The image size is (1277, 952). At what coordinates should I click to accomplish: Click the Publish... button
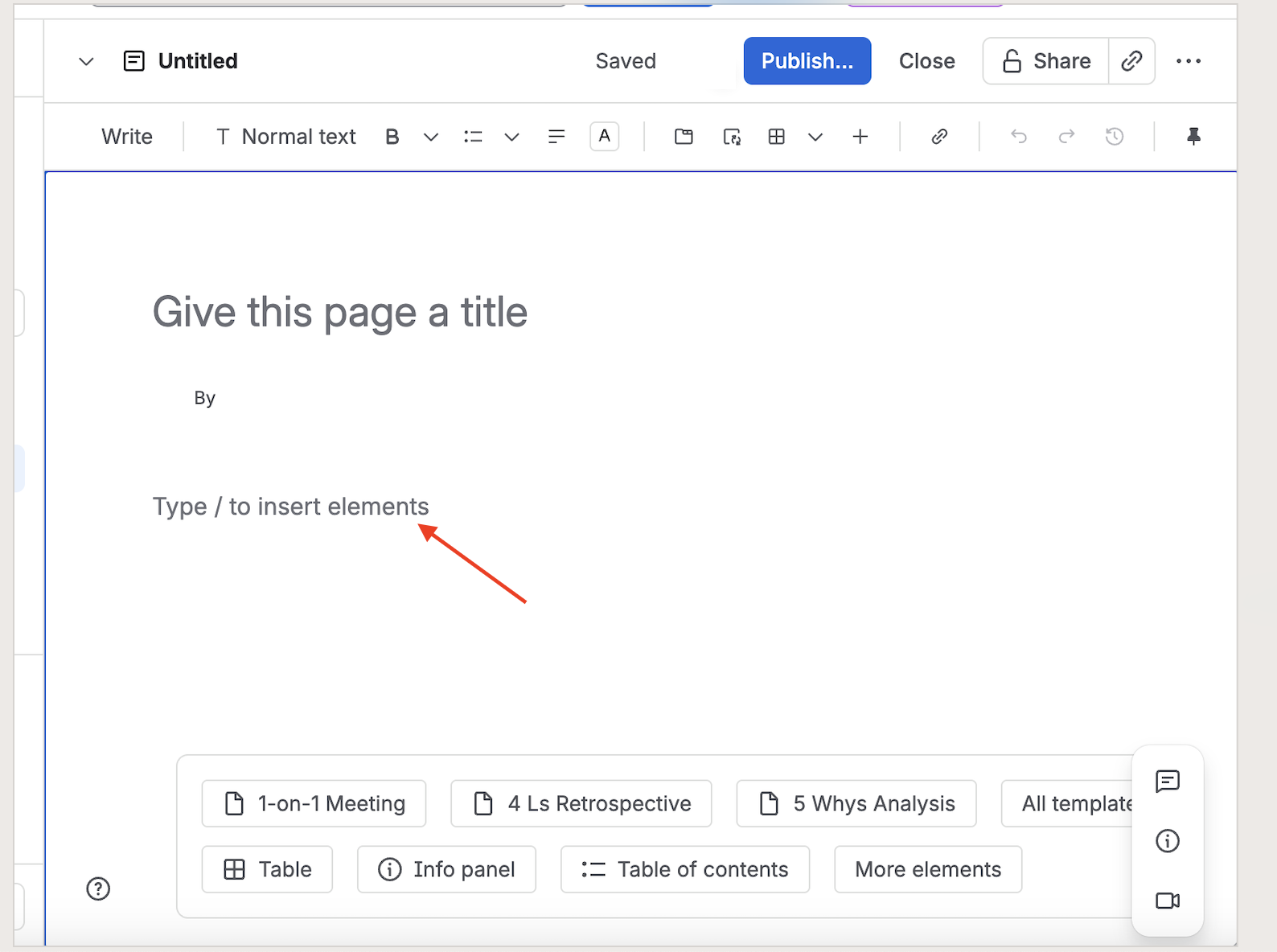807,61
